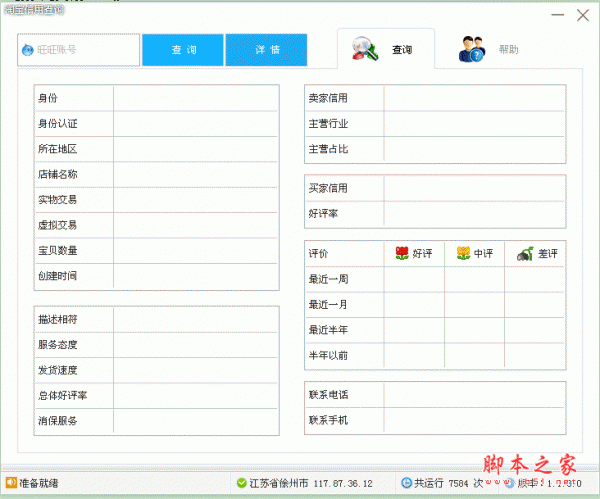
Task: Click the 宝贝数量 row label
Action: point(58,251)
